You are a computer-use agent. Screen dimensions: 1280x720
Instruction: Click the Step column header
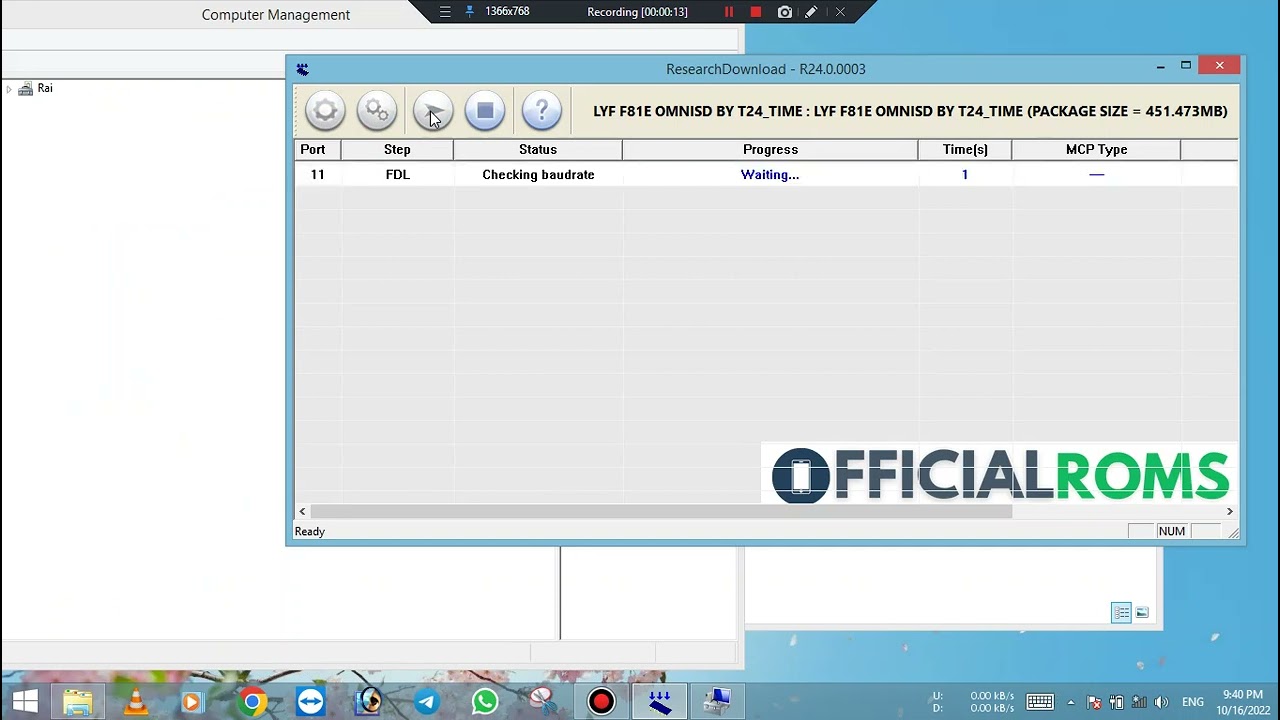(x=397, y=149)
